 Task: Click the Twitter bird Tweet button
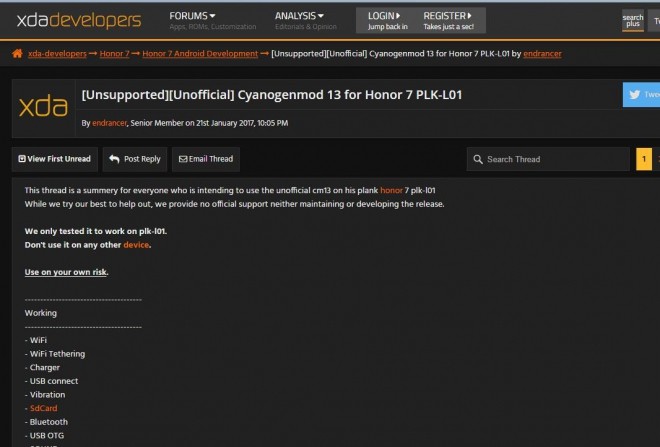point(641,95)
